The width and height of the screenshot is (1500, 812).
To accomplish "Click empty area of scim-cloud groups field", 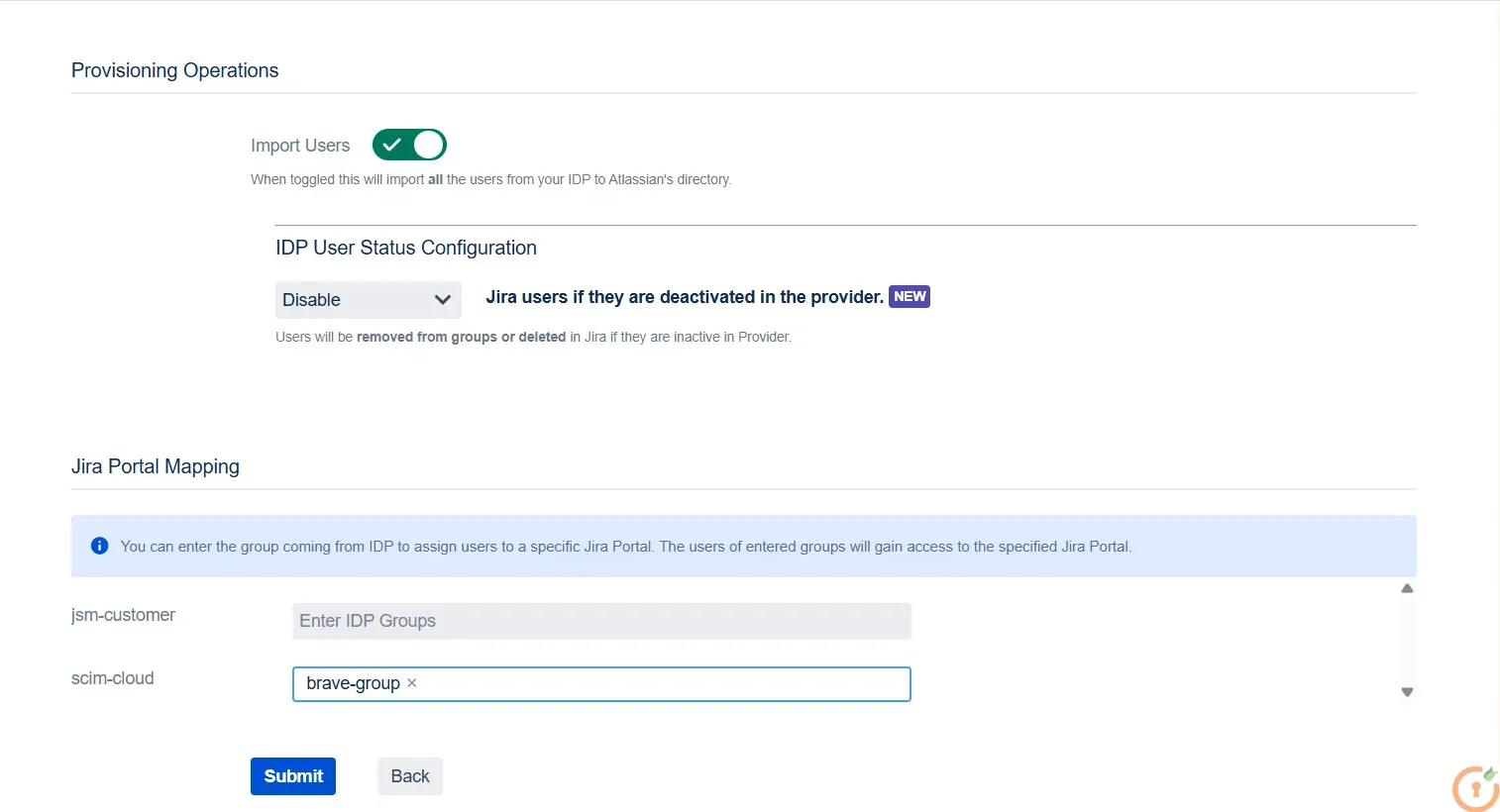I will click(664, 684).
